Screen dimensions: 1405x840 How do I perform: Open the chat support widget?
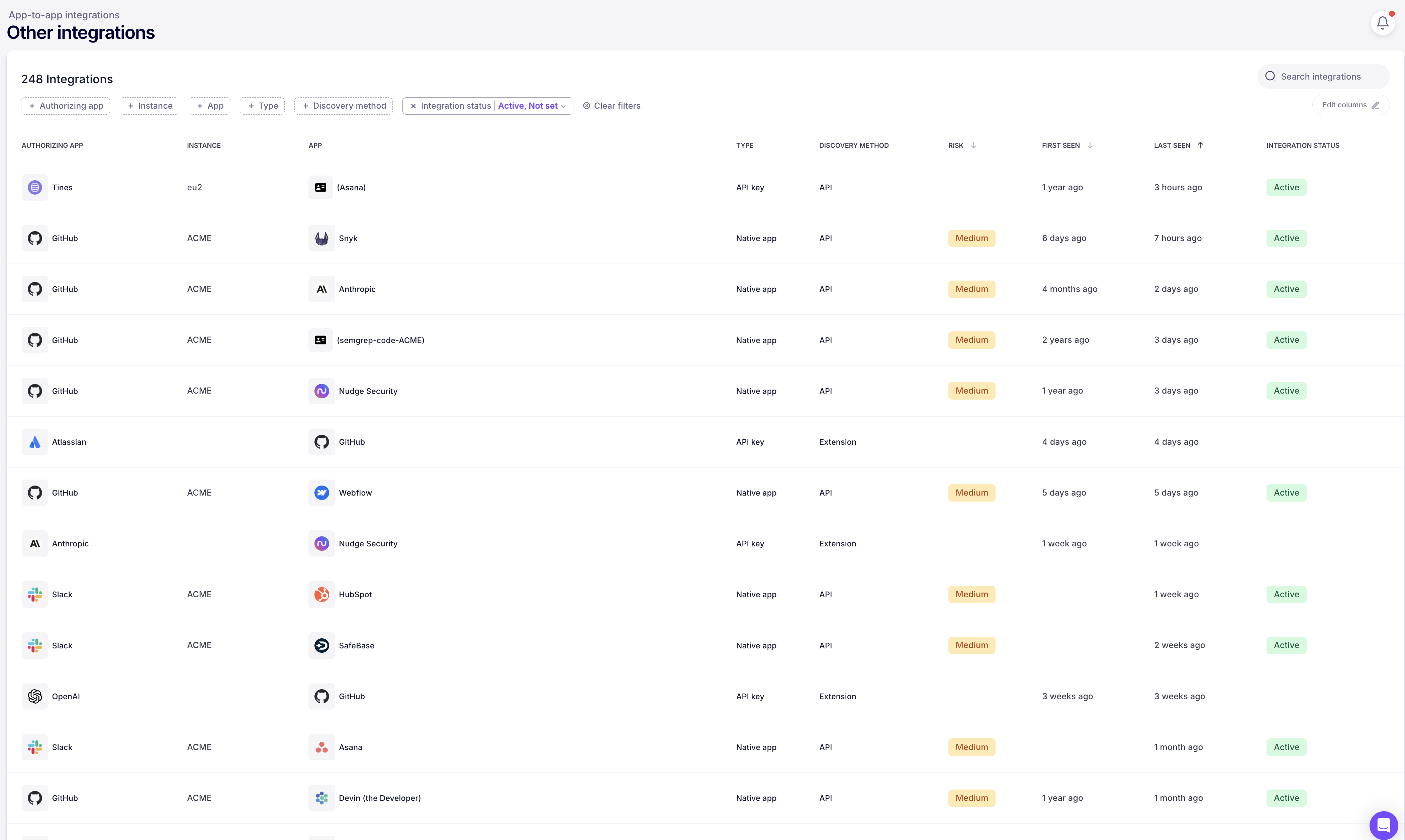1384,825
